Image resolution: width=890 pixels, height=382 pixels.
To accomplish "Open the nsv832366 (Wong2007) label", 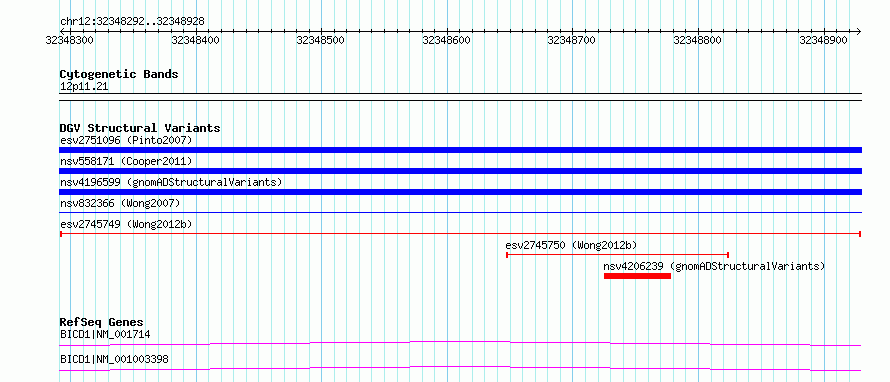I will (x=120, y=203).
